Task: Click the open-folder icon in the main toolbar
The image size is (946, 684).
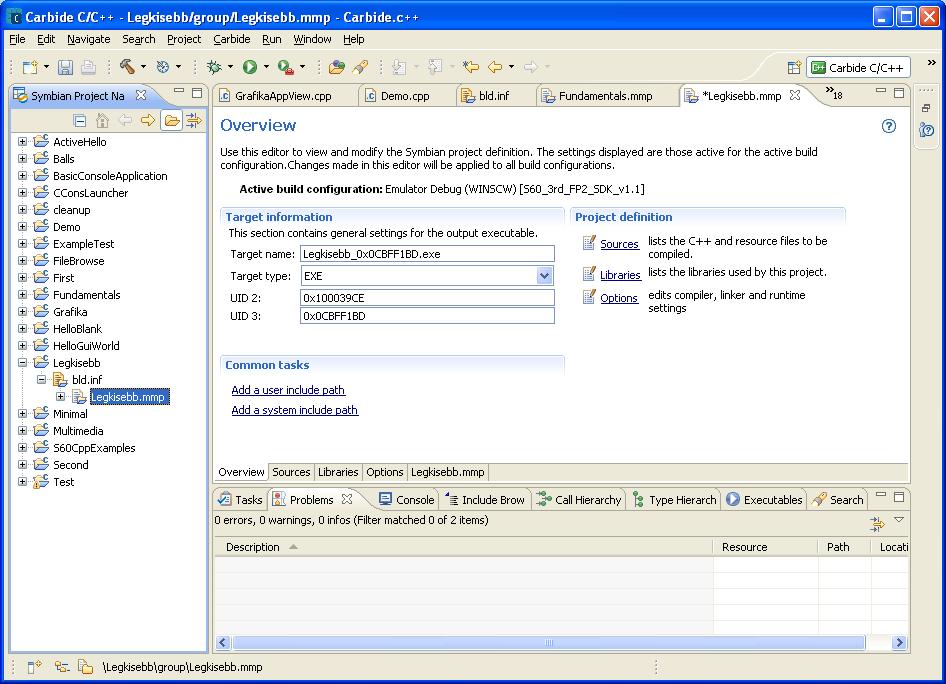Action: point(337,67)
